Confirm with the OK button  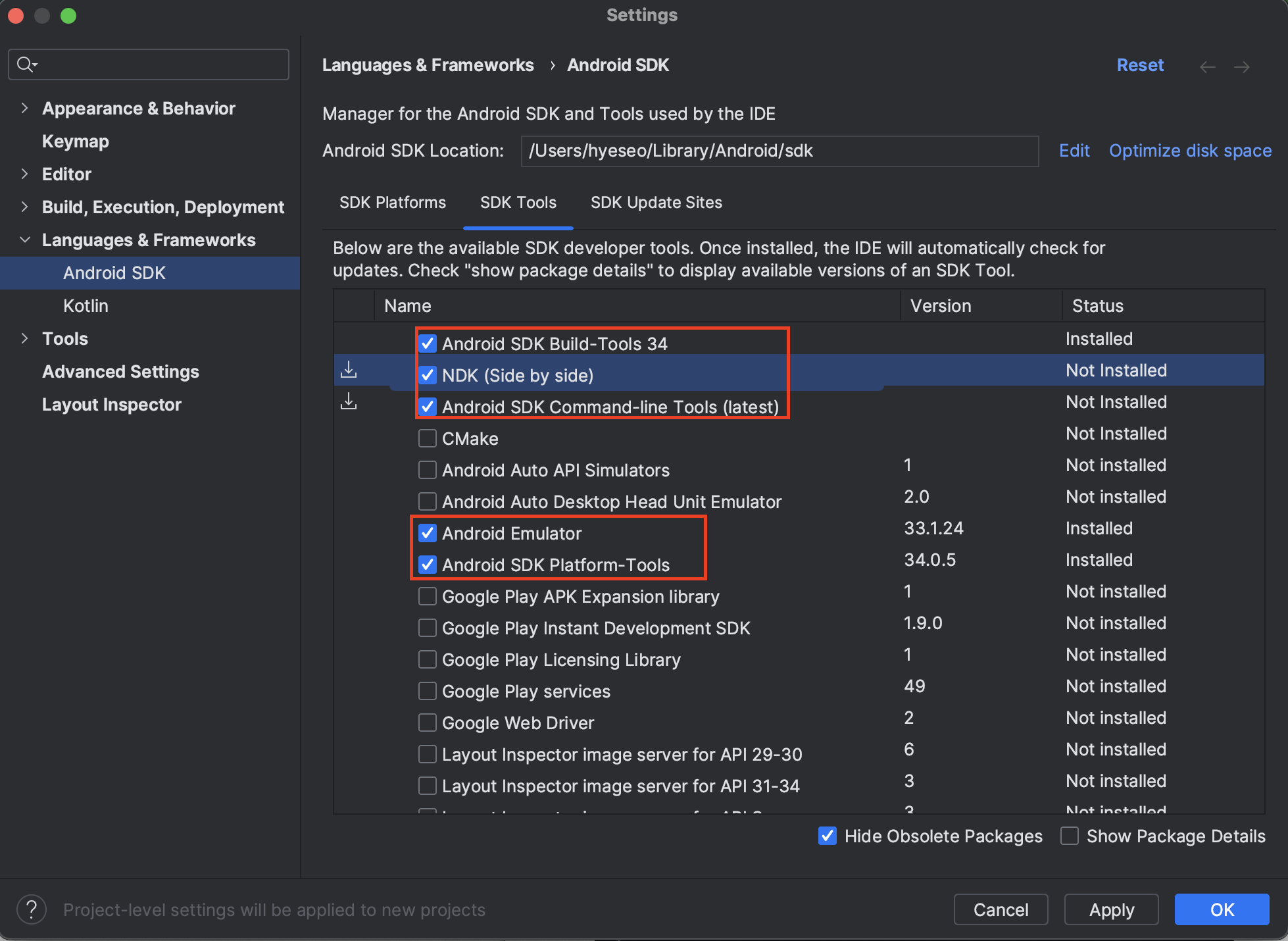click(x=1222, y=909)
